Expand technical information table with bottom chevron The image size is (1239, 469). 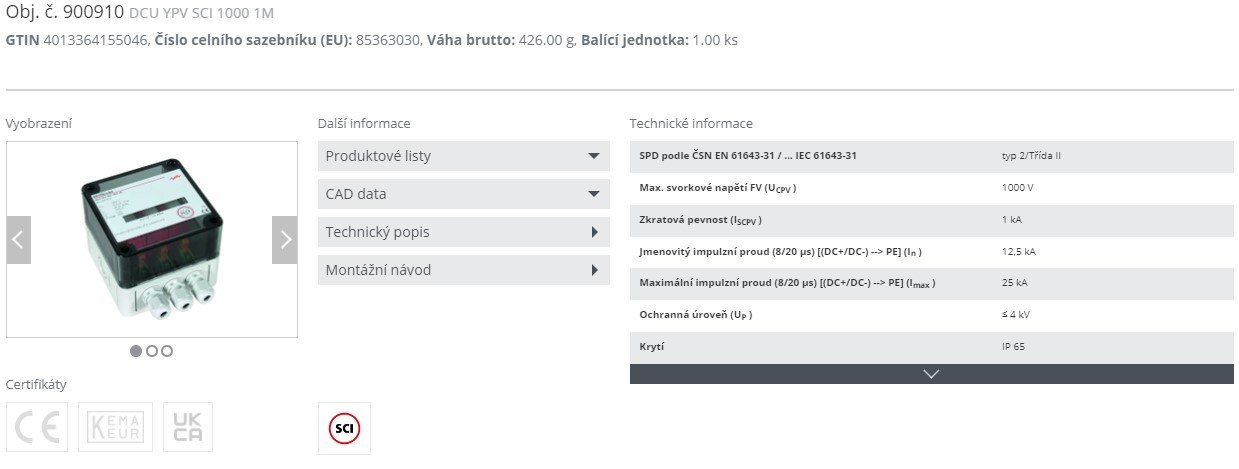click(931, 374)
